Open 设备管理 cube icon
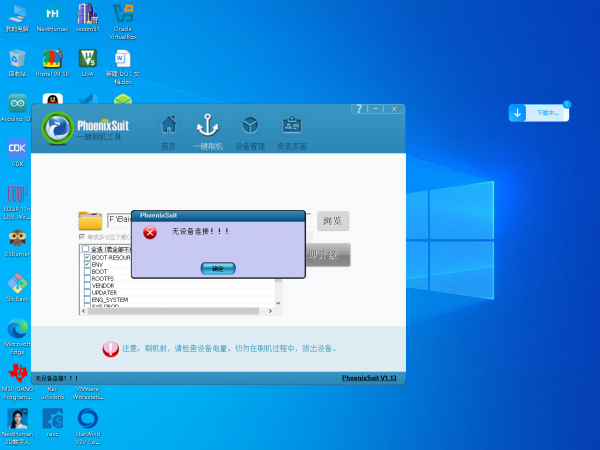Image resolution: width=600 pixels, height=450 pixels. point(249,127)
